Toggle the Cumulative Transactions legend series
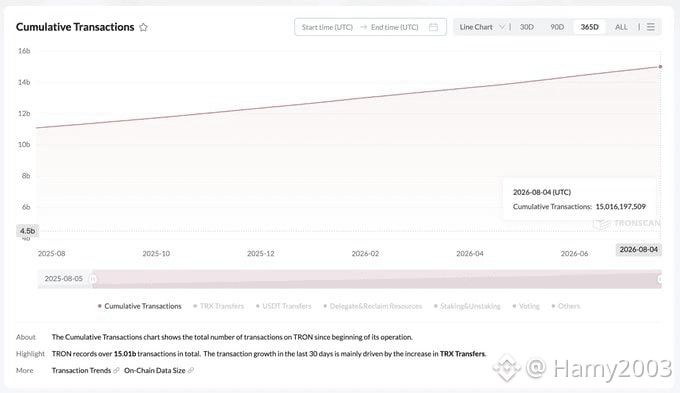The image size is (680, 393). pyautogui.click(x=140, y=306)
